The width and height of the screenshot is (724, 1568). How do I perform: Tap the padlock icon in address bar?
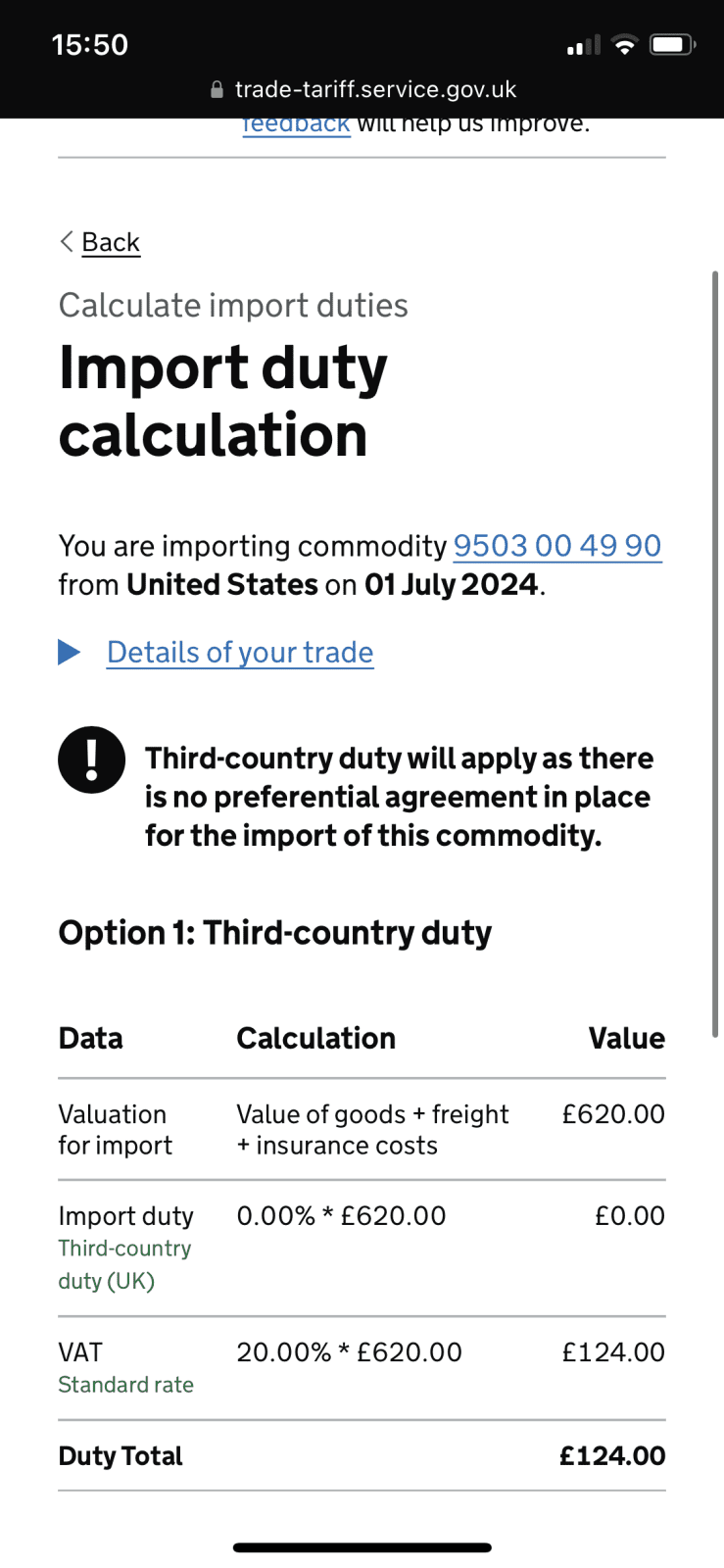pyautogui.click(x=217, y=90)
